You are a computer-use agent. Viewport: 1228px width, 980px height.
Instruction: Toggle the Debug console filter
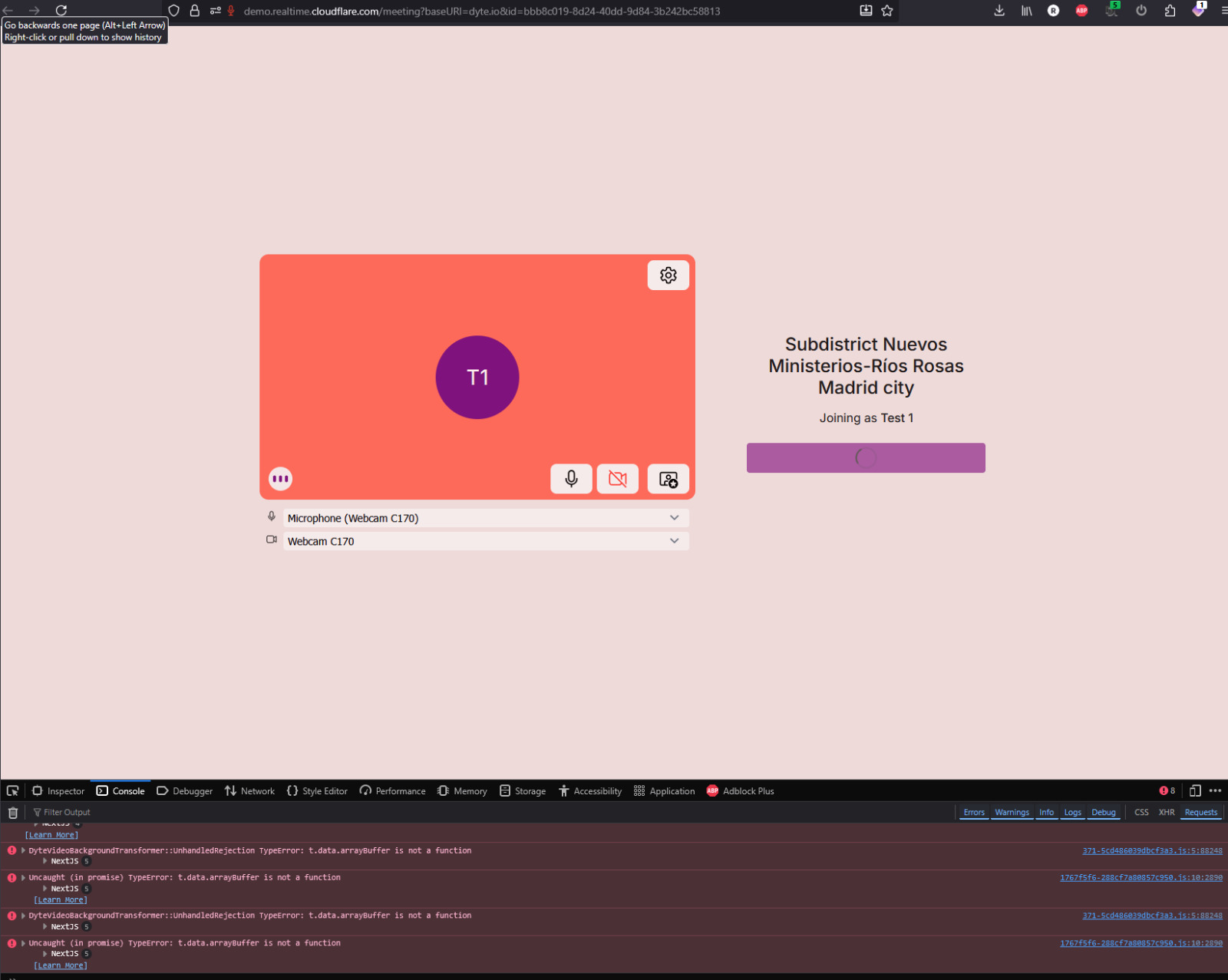pos(1104,813)
